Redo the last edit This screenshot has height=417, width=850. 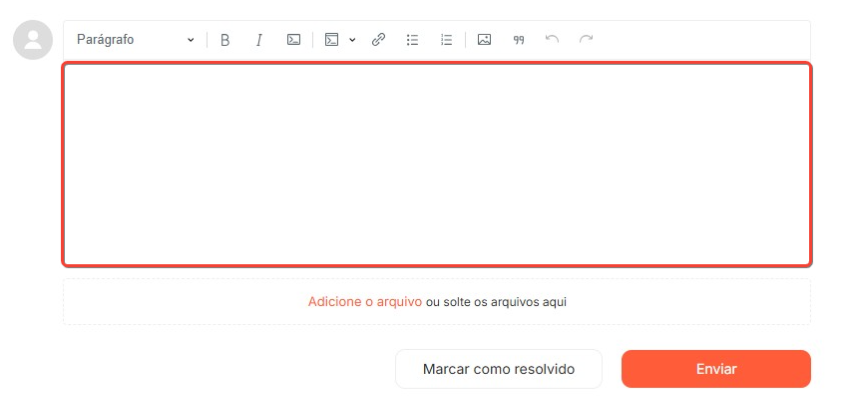tap(586, 40)
